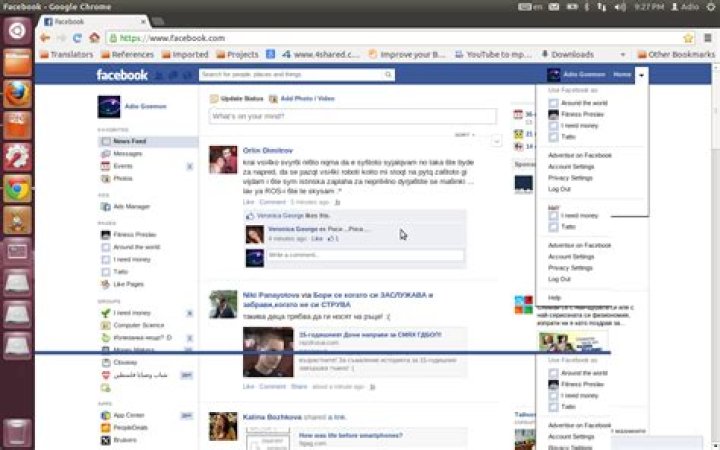Open the References bookmark folder
720x450 pixels.
pos(127,54)
